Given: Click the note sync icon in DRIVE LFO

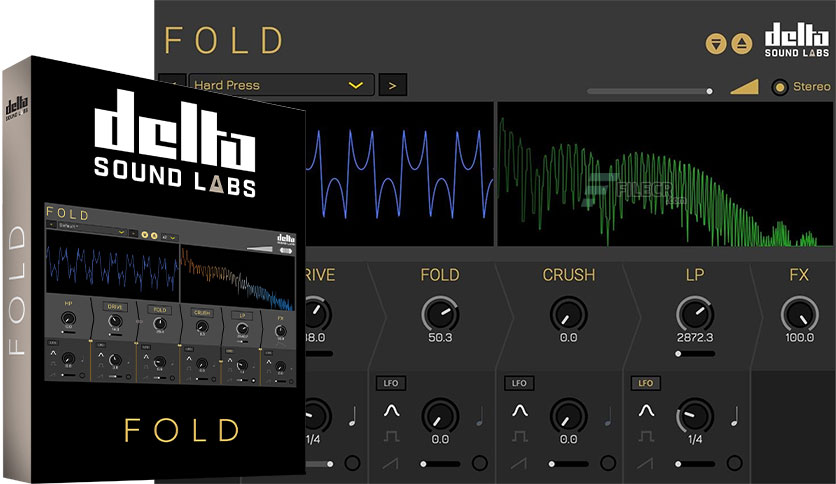Looking at the screenshot, I should [352, 416].
